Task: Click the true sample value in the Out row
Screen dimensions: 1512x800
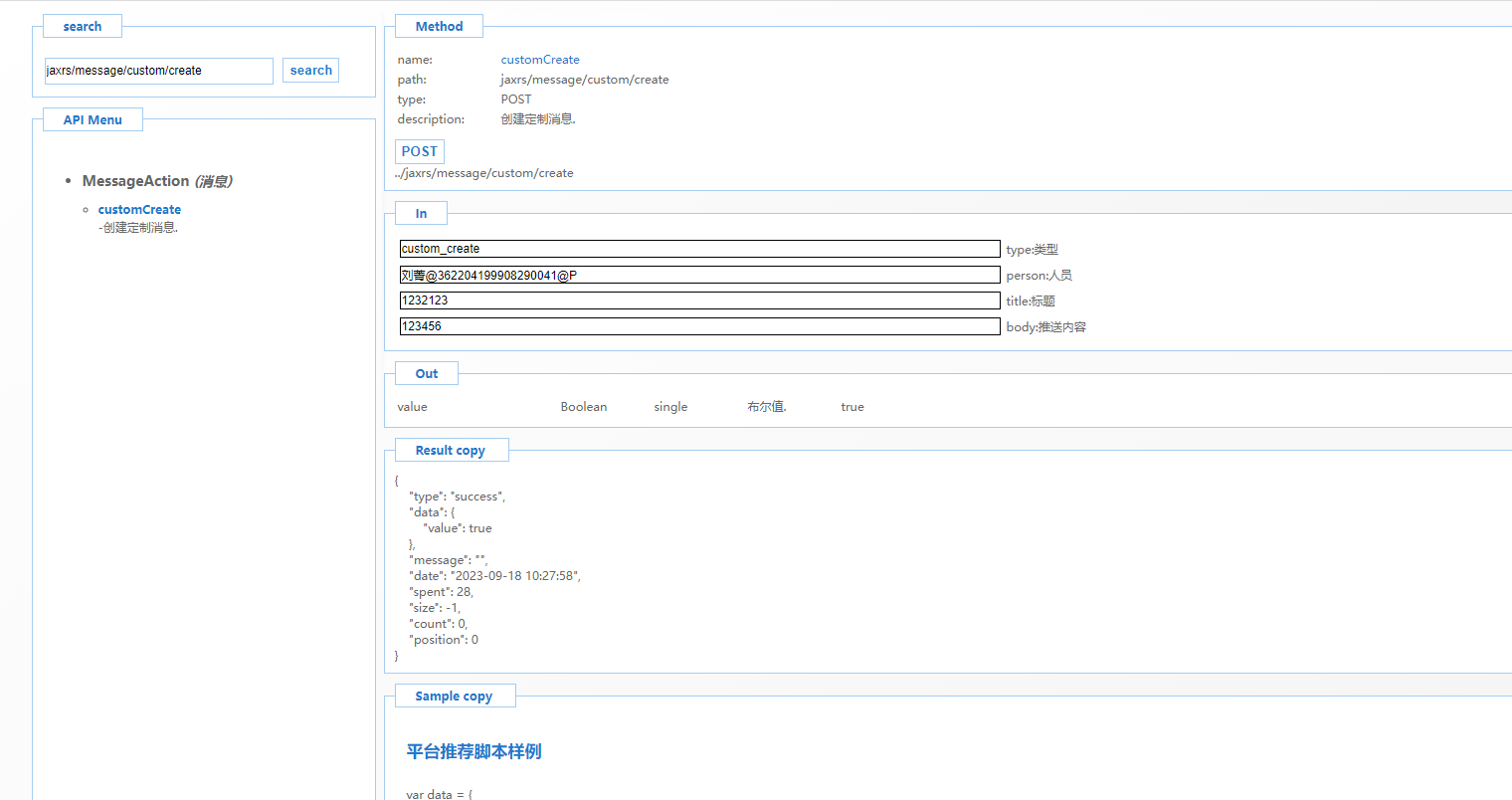Action: pyautogui.click(x=852, y=407)
